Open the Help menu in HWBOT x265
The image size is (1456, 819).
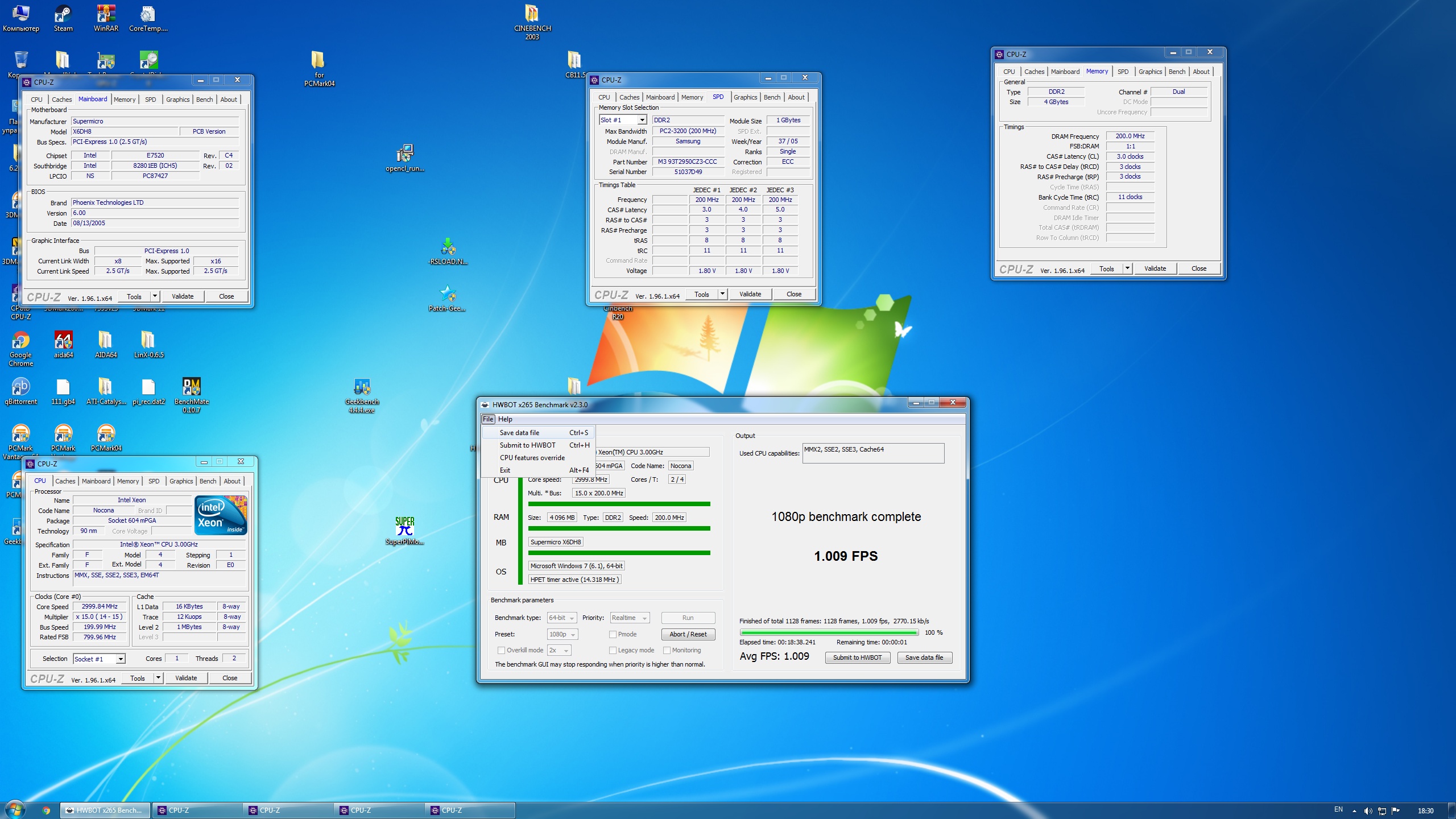(x=505, y=419)
